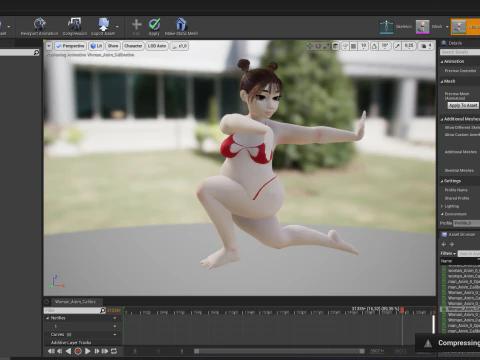Open the Lit view mode menu
The height and width of the screenshot is (360, 480).
point(96,46)
